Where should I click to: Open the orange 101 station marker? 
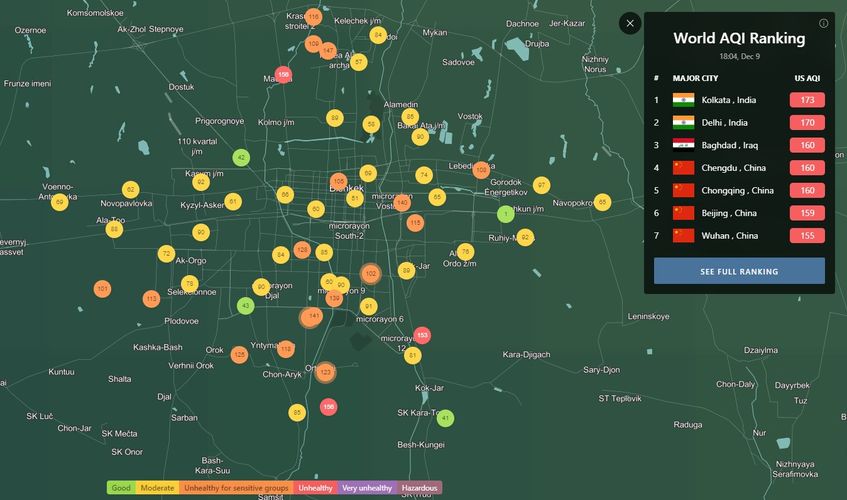tap(102, 289)
